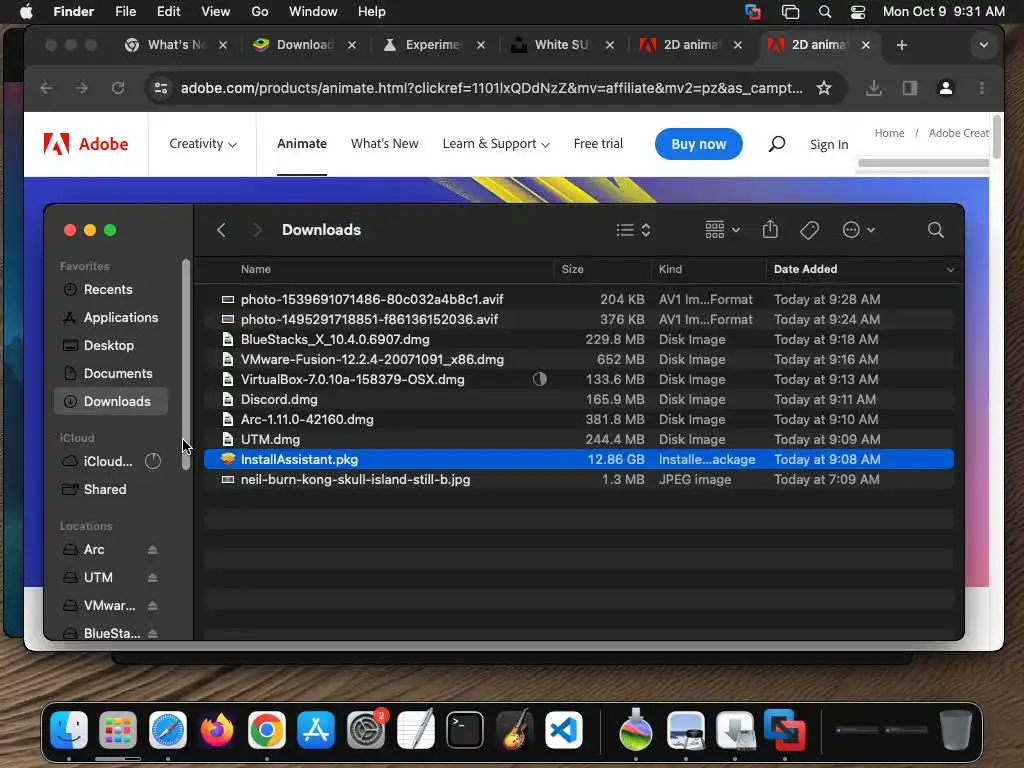Open Spotlight search in menu bar
Image resolution: width=1024 pixels, height=768 pixels.
tap(825, 12)
